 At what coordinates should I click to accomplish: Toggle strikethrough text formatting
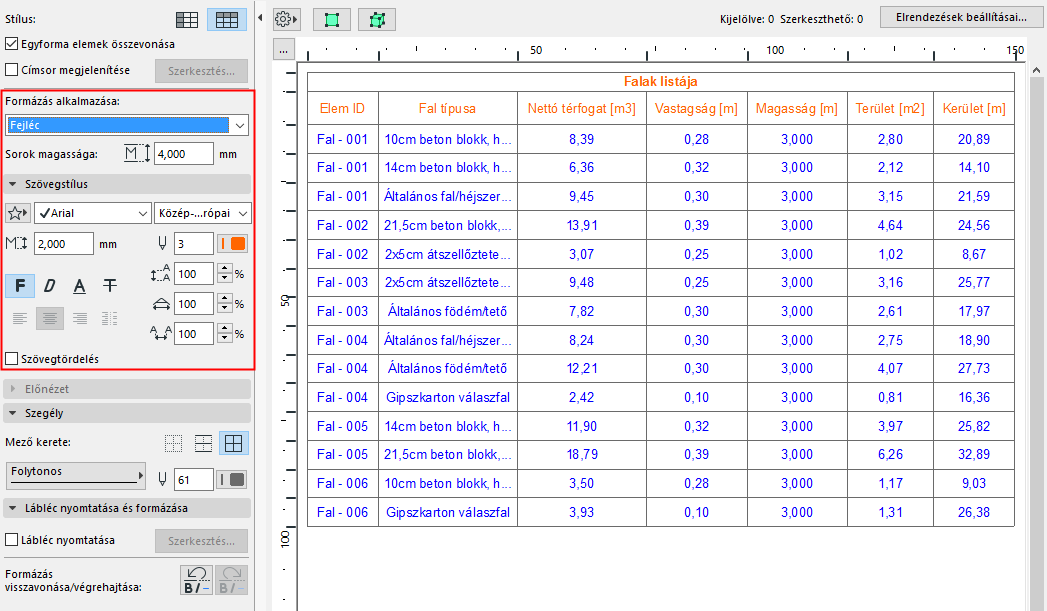point(110,286)
